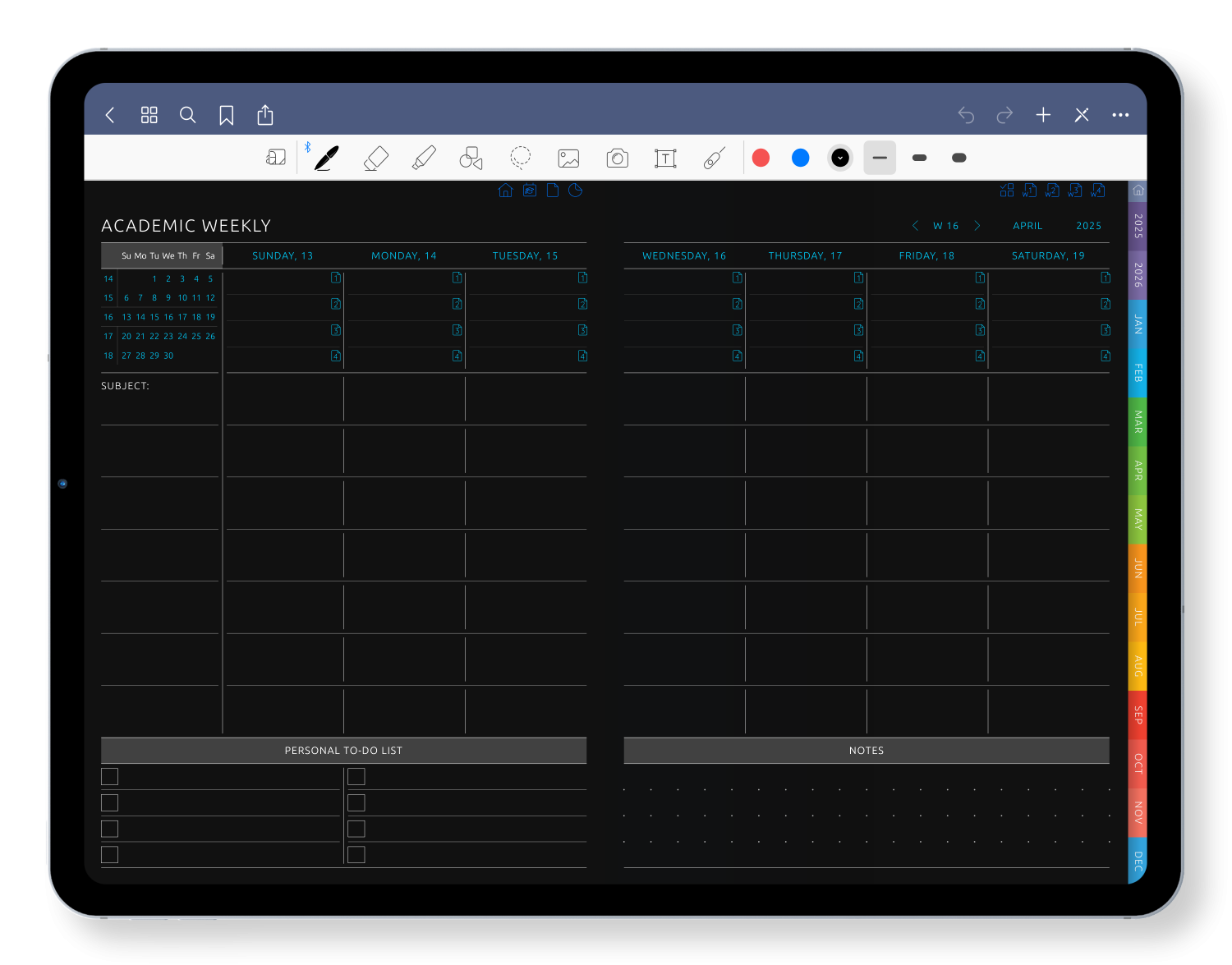Open the page thumbnails grid view
The width and height of the screenshot is (1232, 965).
coord(149,115)
